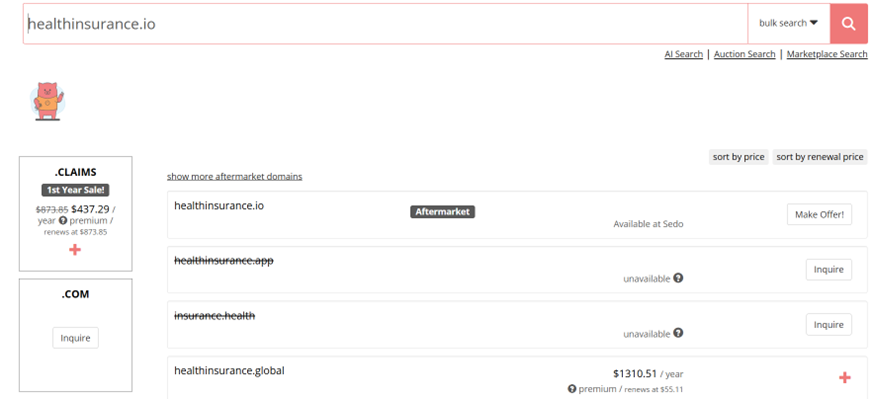Viewport: 873px width, 399px height.
Task: Sort results by renewal price
Action: tap(820, 157)
